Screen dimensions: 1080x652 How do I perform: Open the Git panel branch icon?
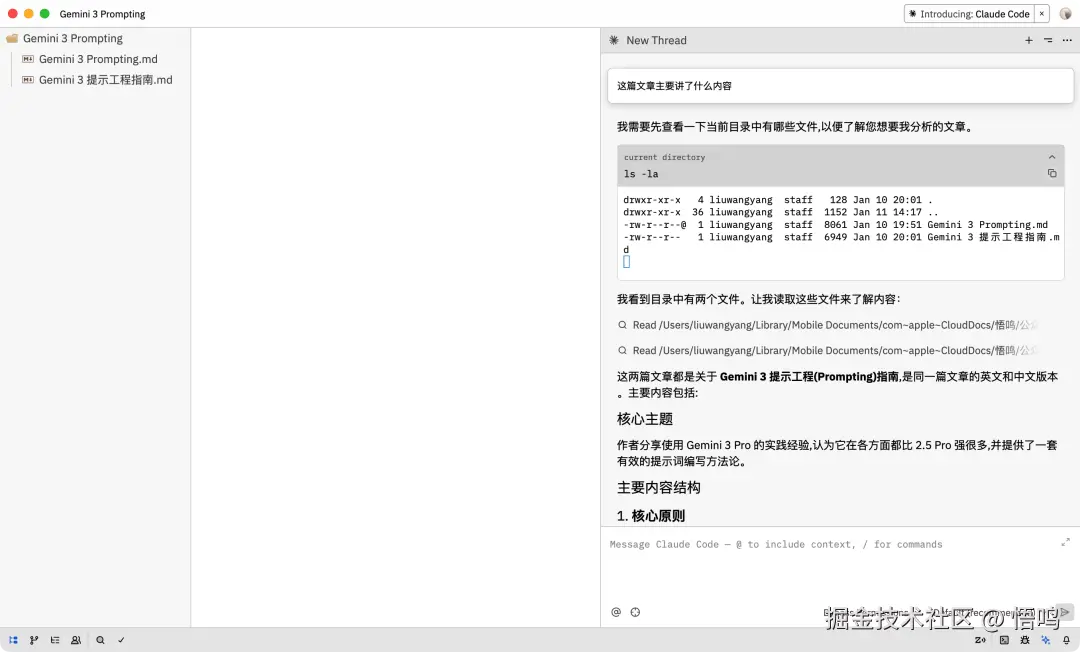pos(34,640)
